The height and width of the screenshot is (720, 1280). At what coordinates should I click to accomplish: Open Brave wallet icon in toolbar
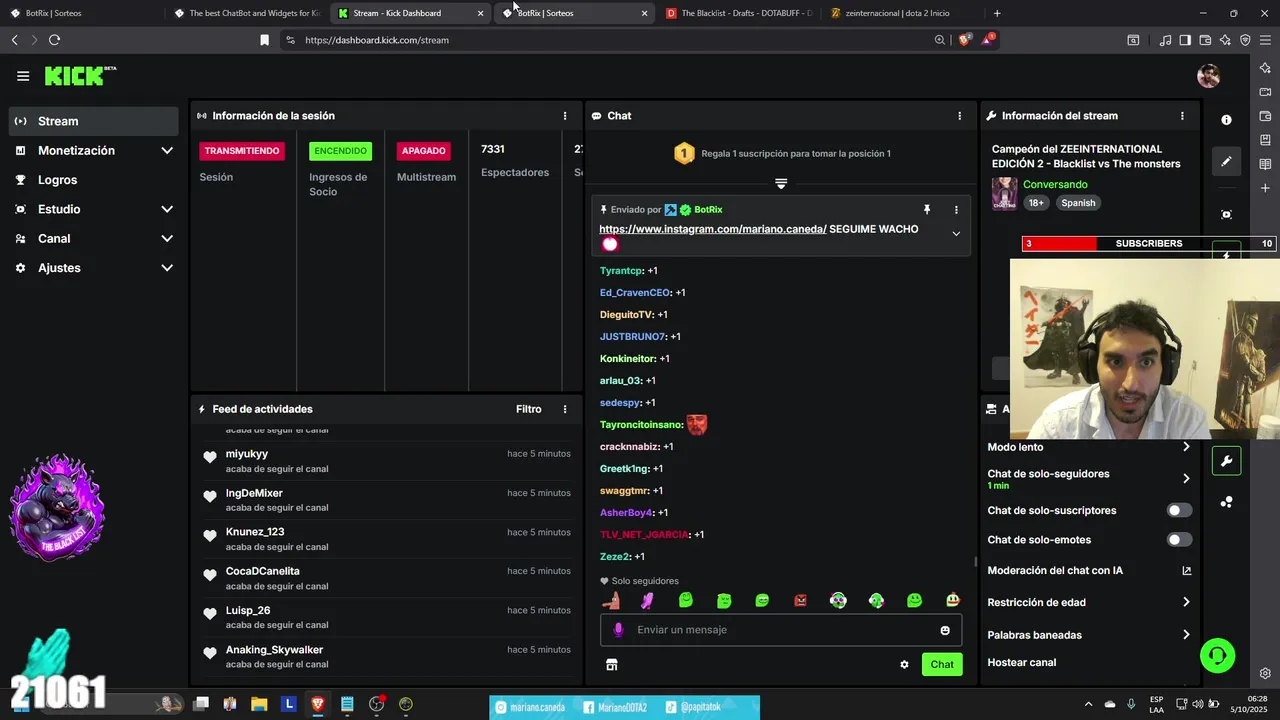[x=1205, y=40]
